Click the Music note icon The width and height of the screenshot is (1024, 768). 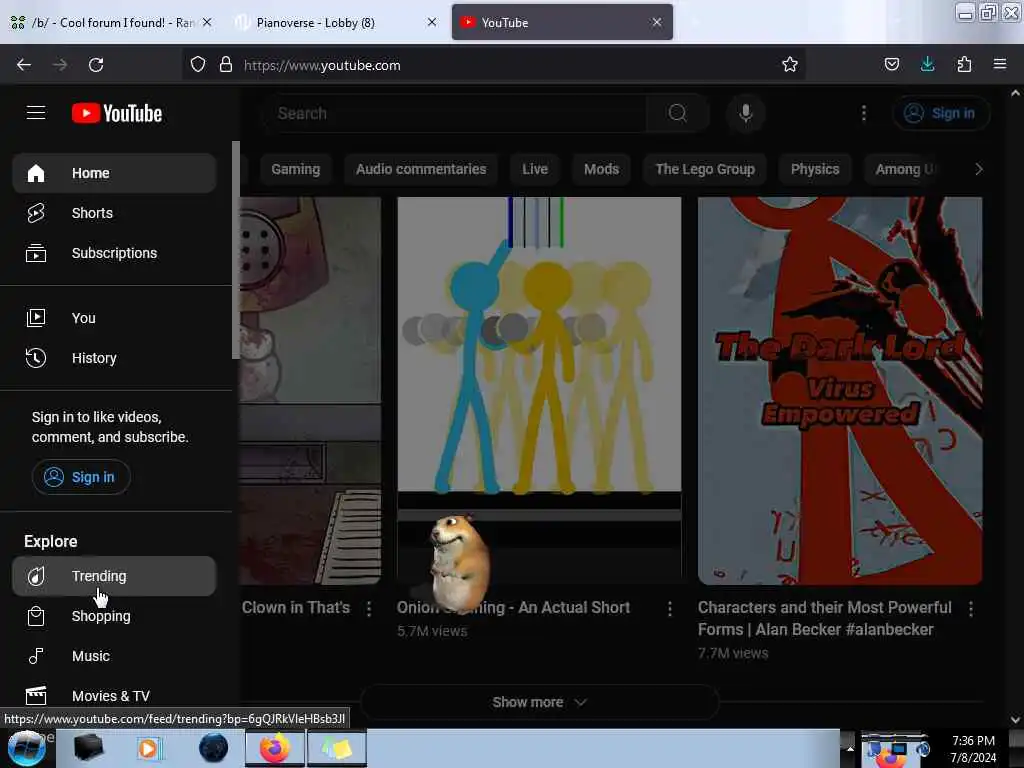tap(36, 656)
